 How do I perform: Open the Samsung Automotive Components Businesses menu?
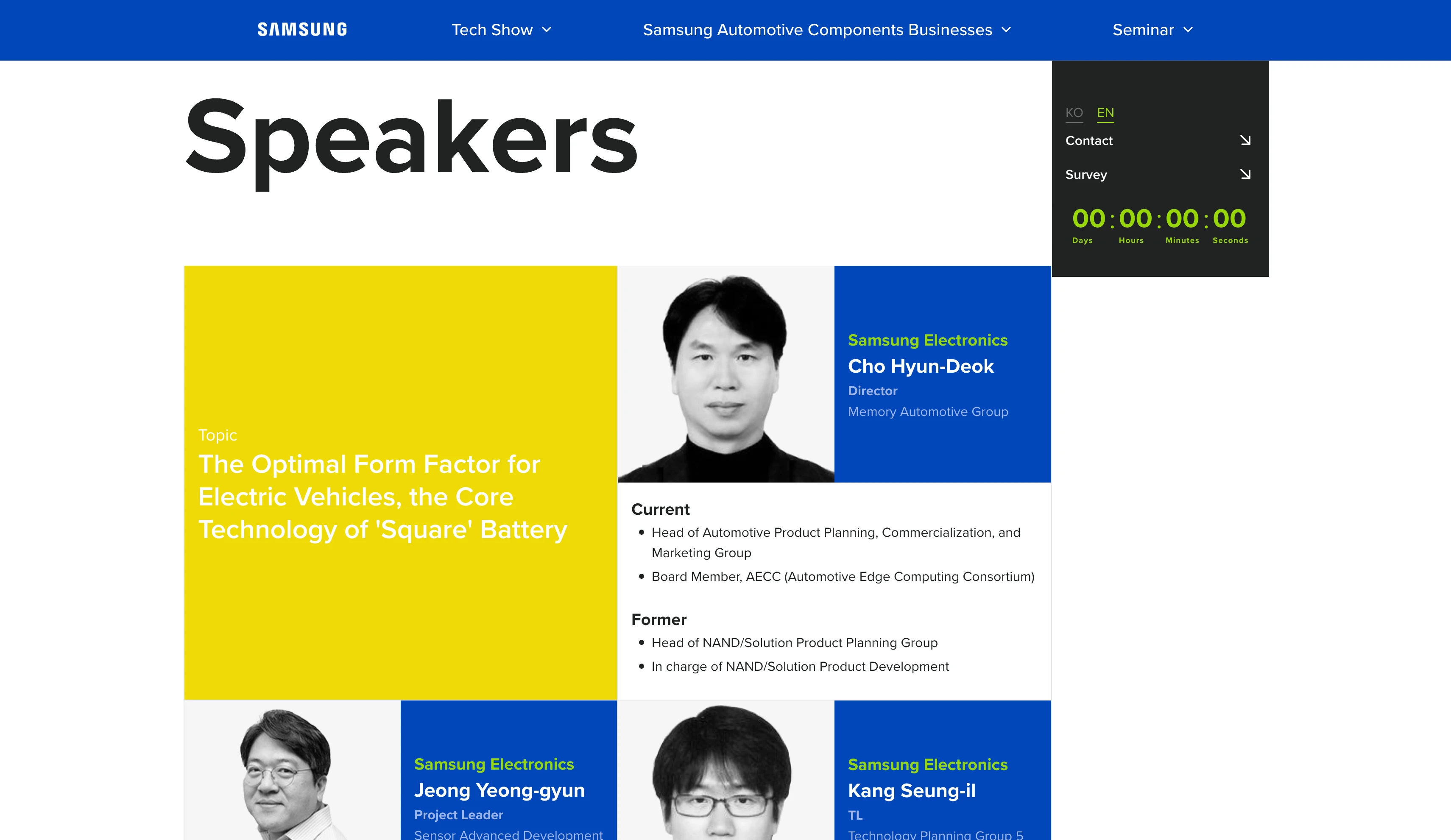click(x=817, y=30)
